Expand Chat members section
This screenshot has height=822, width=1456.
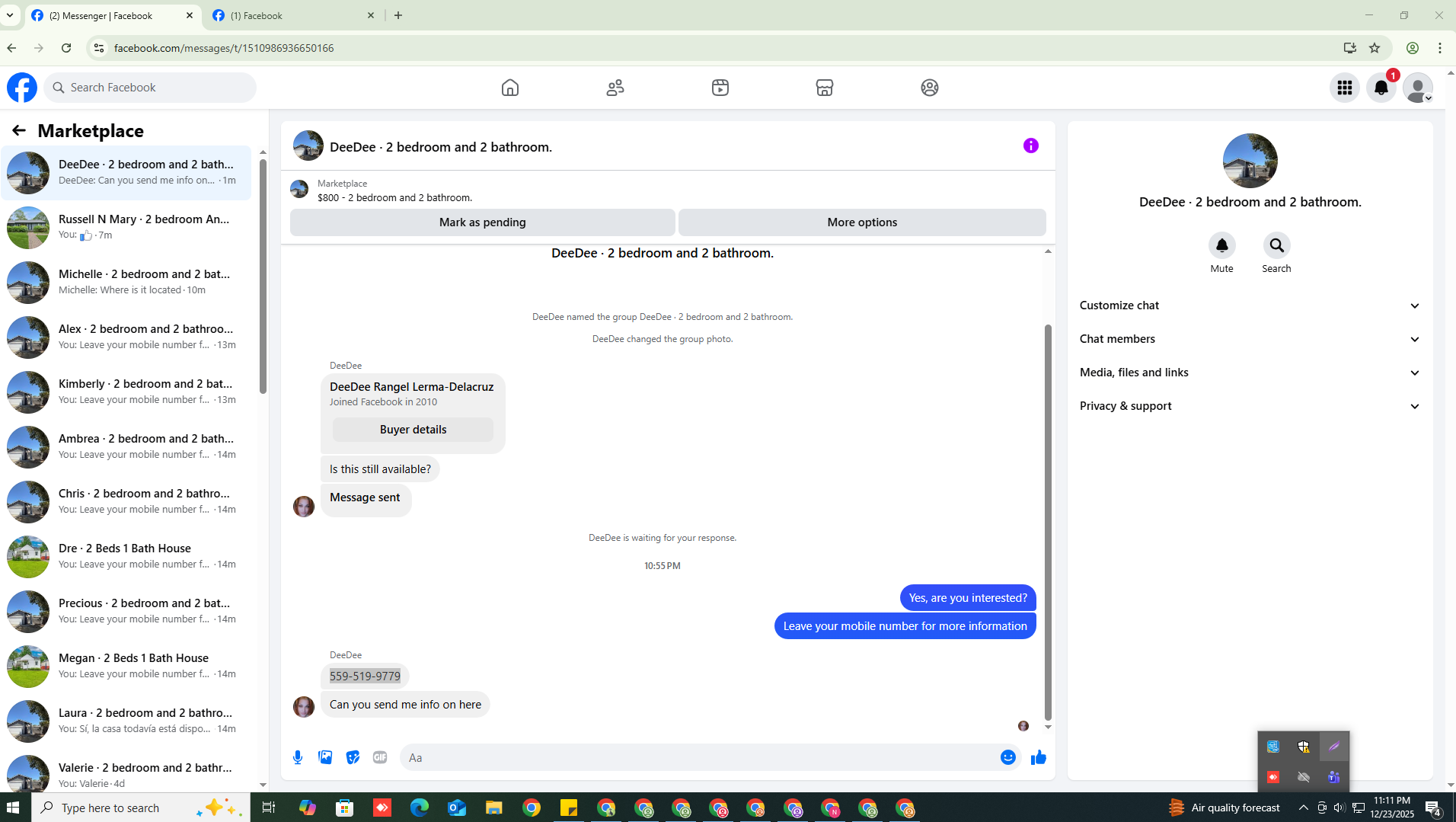click(1250, 339)
